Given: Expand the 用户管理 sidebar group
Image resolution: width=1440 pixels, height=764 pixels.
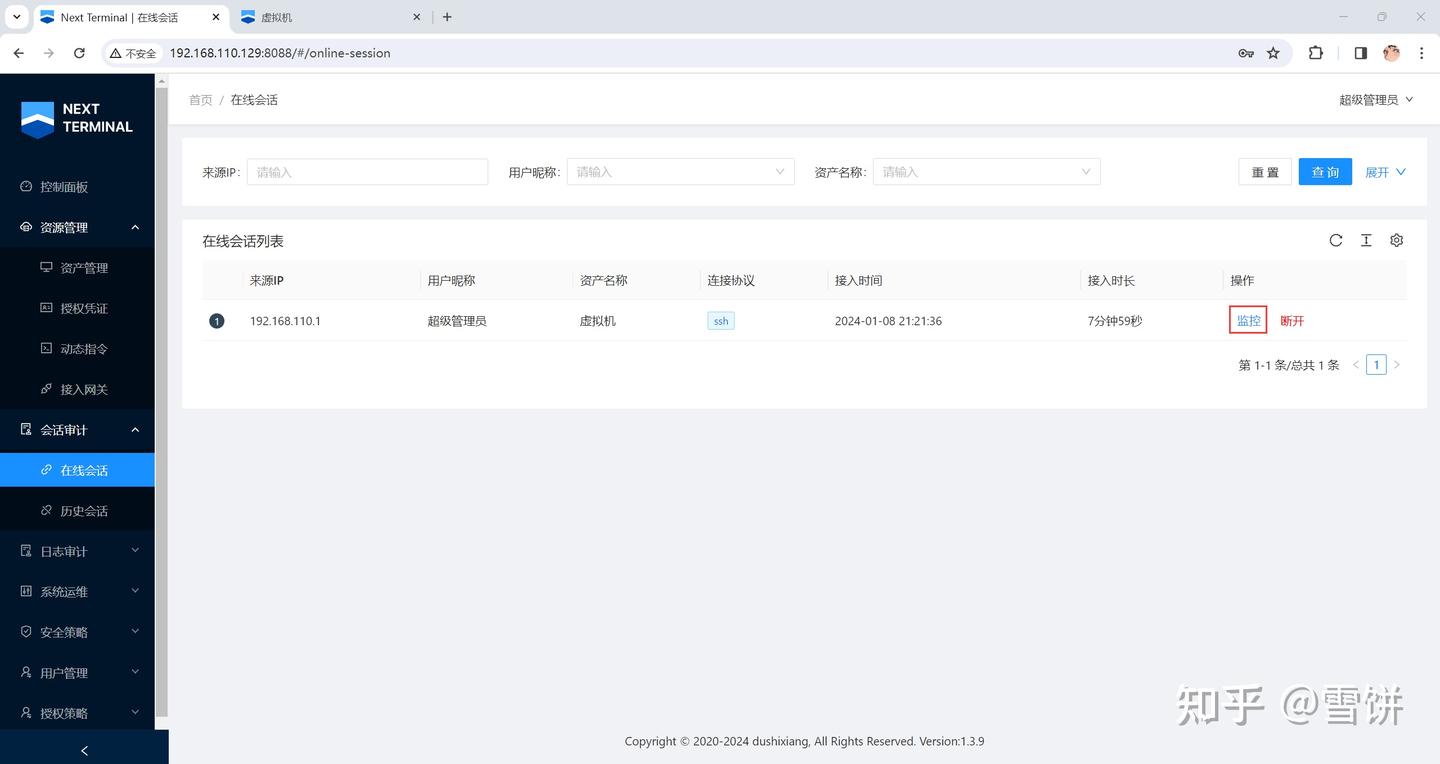Looking at the screenshot, I should point(77,673).
